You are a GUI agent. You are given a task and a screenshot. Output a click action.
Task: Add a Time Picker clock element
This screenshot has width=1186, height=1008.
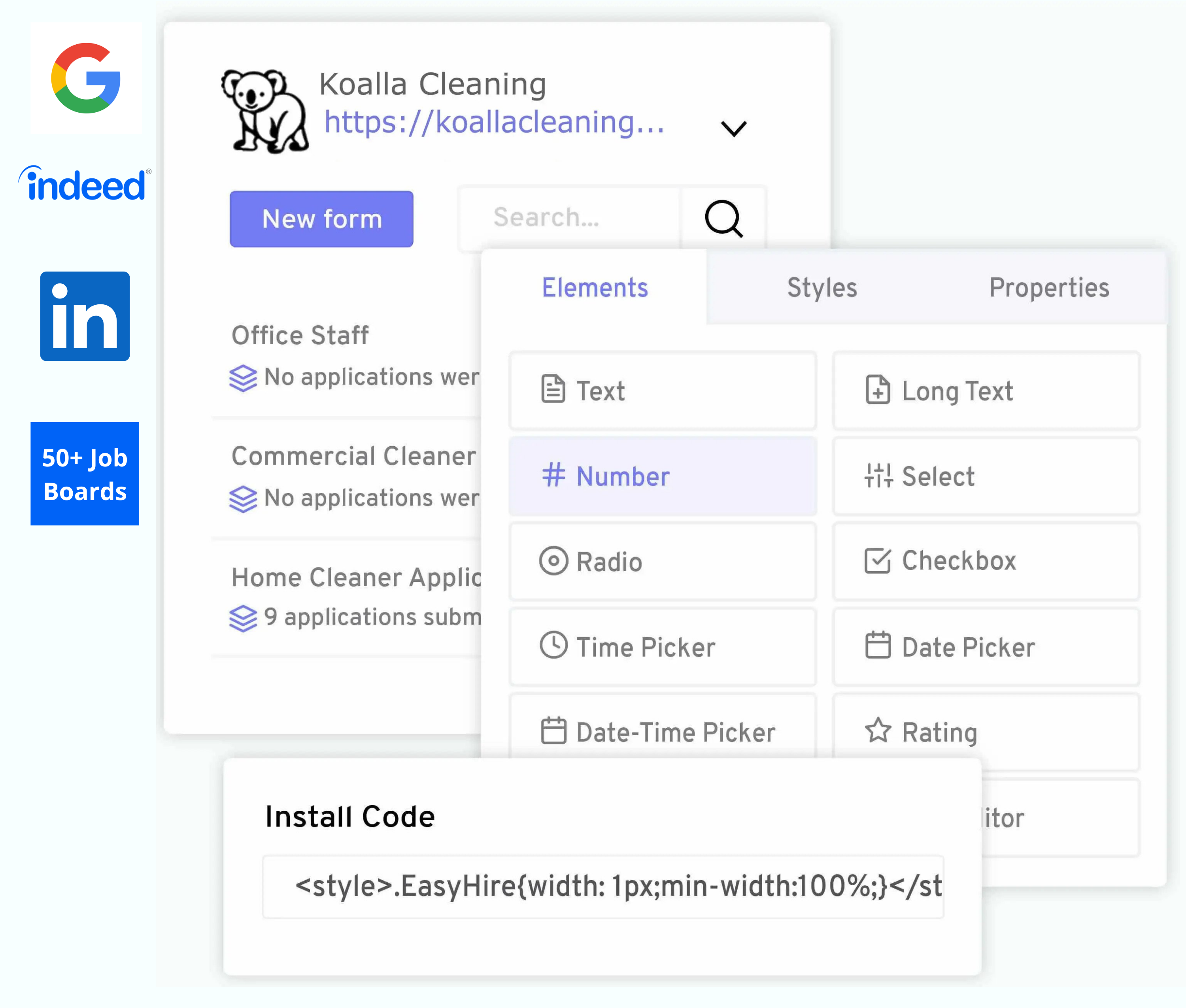click(x=662, y=647)
